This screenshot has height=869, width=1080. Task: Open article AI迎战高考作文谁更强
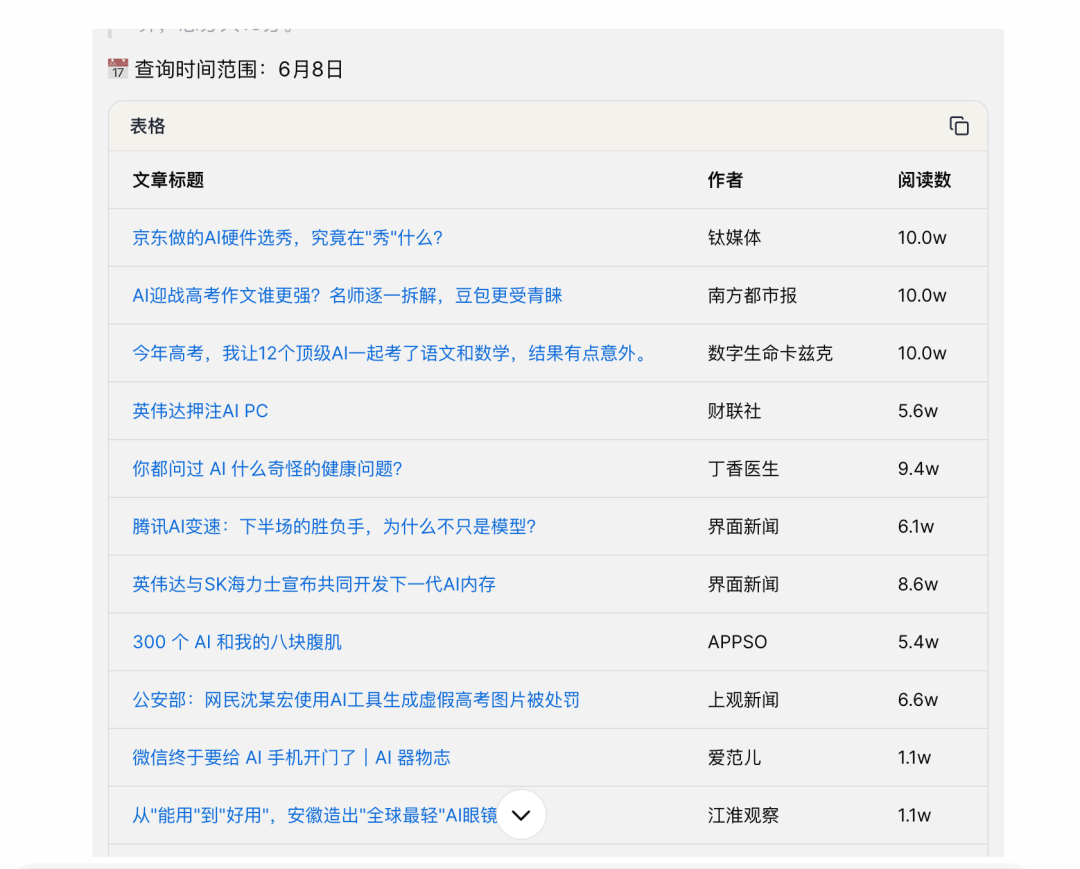pos(347,295)
